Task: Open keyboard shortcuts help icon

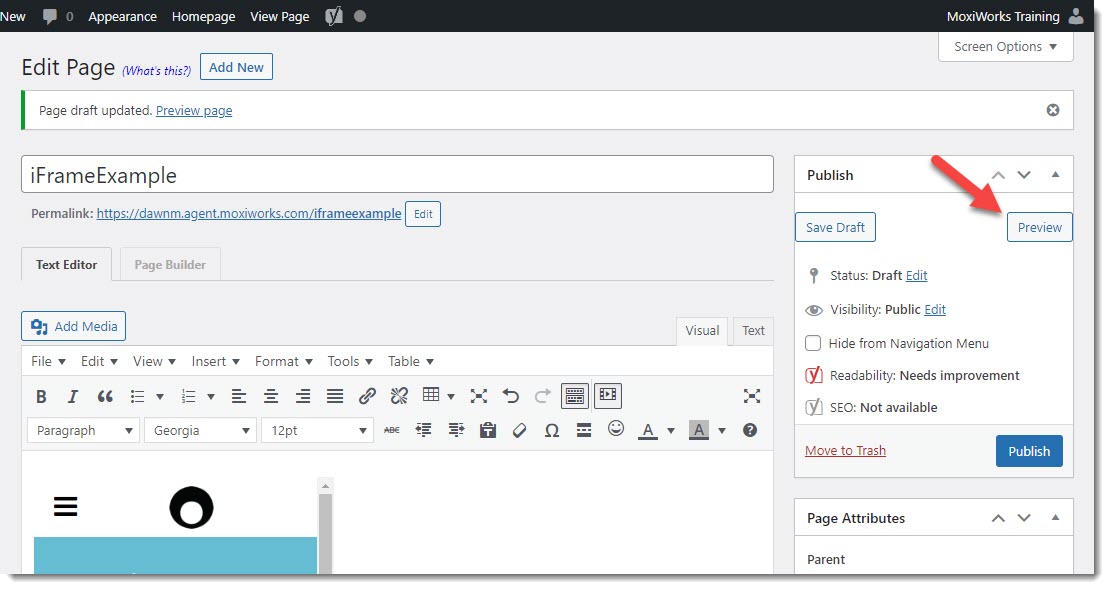Action: 750,431
